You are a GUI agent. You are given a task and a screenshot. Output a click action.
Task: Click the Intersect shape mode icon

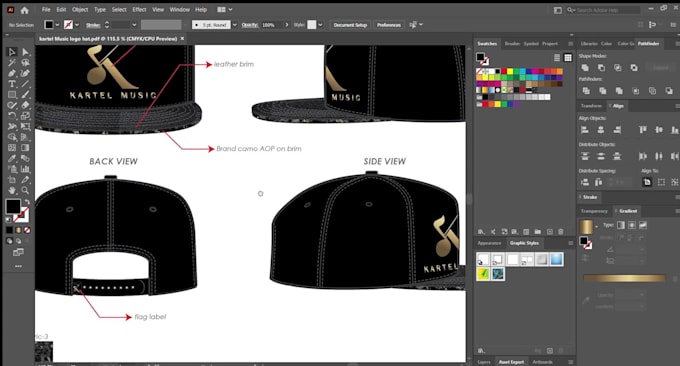618,68
